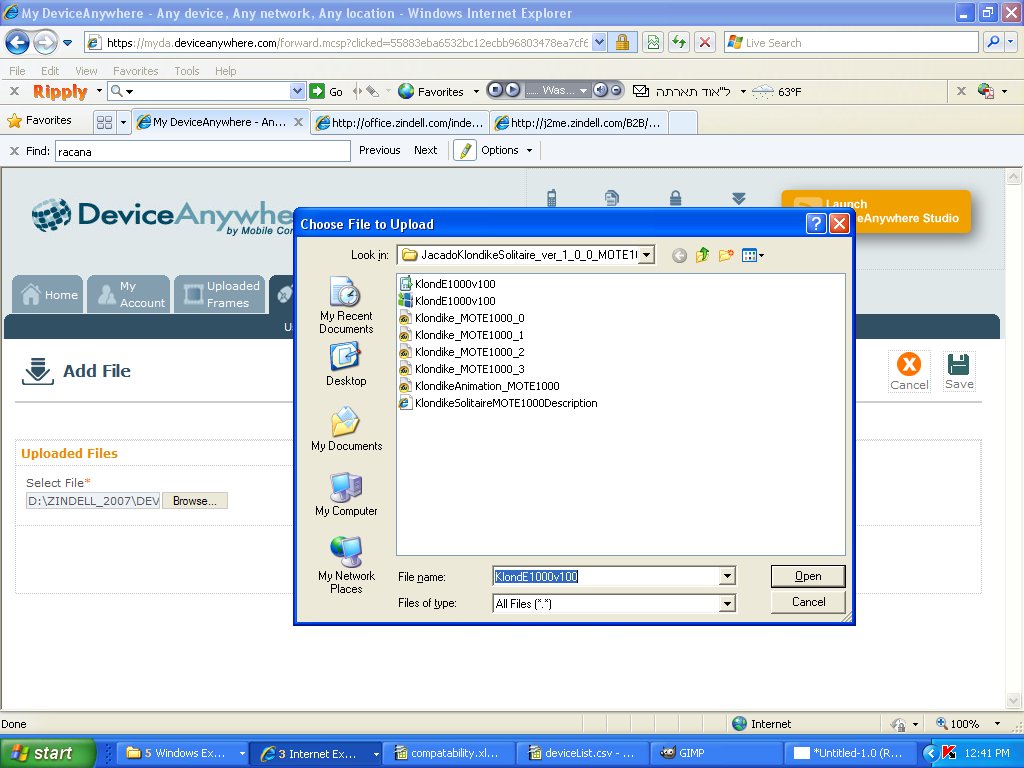Click the Open button in dialog

(808, 576)
